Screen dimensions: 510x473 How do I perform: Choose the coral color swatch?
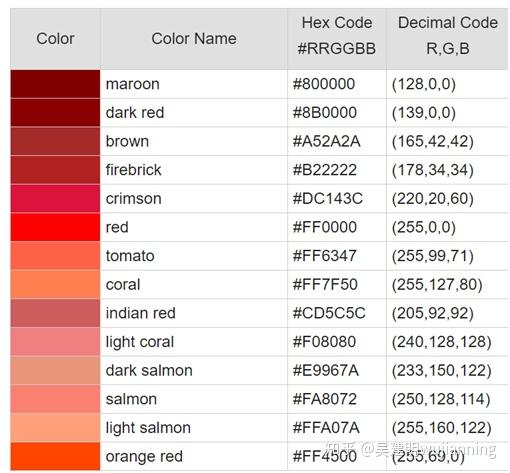coord(55,285)
